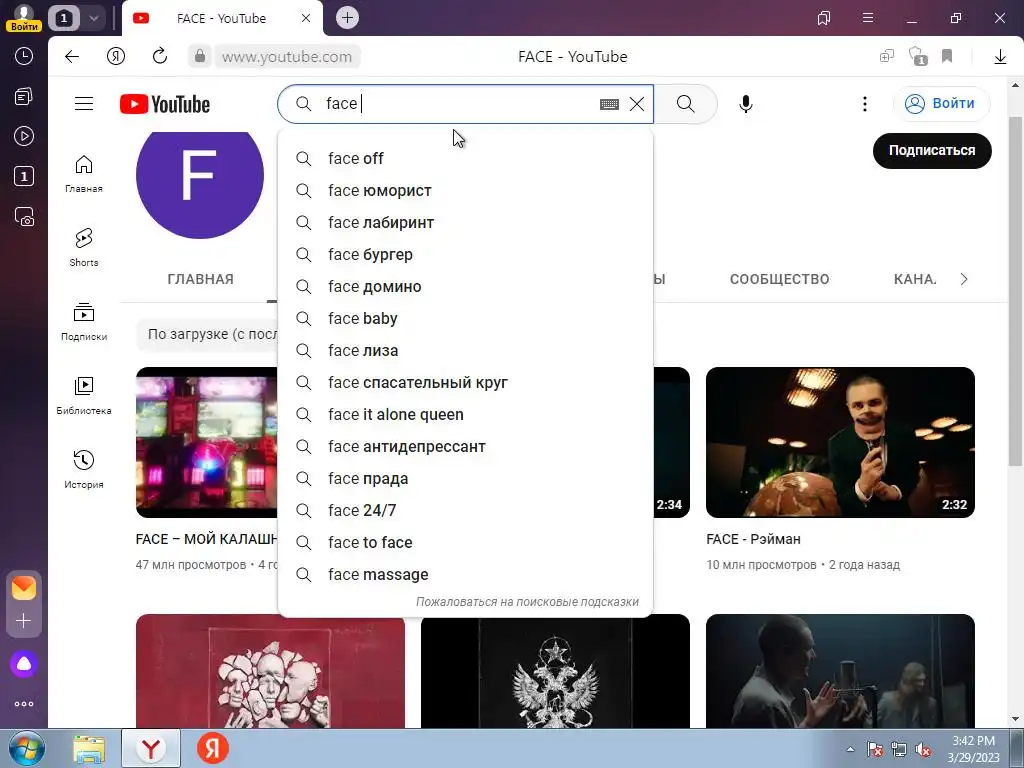Expand the tab group dropdown arrow
1024x768 pixels.
(x=94, y=18)
